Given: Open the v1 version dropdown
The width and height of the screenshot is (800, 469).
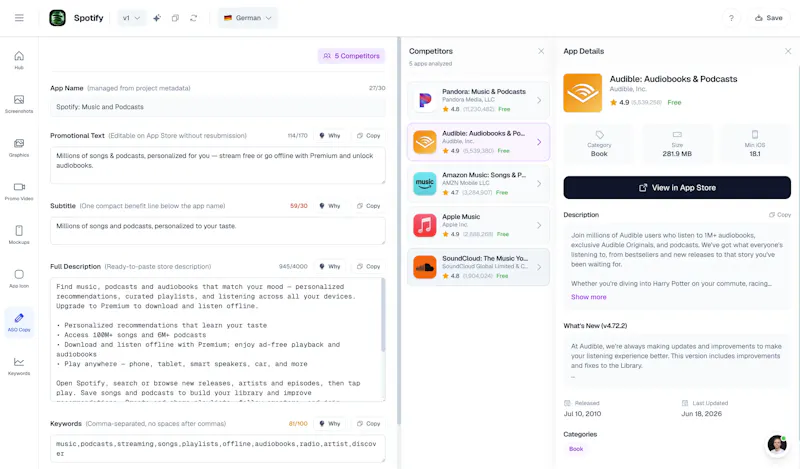Looking at the screenshot, I should click(131, 18).
